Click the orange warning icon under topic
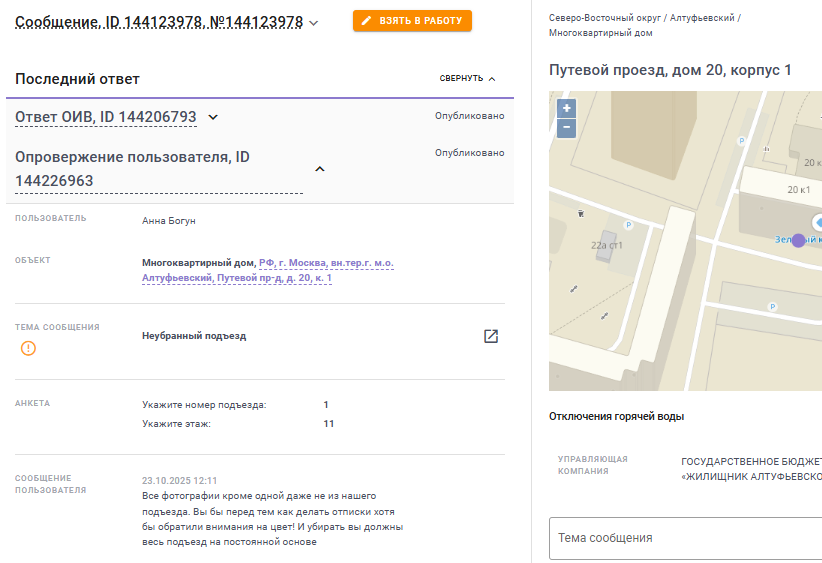The height and width of the screenshot is (563, 822). click(x=28, y=348)
